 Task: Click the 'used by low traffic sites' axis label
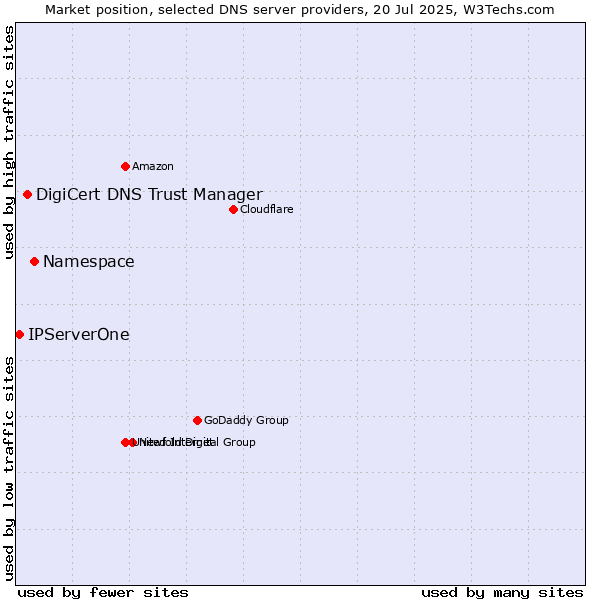pos(9,469)
